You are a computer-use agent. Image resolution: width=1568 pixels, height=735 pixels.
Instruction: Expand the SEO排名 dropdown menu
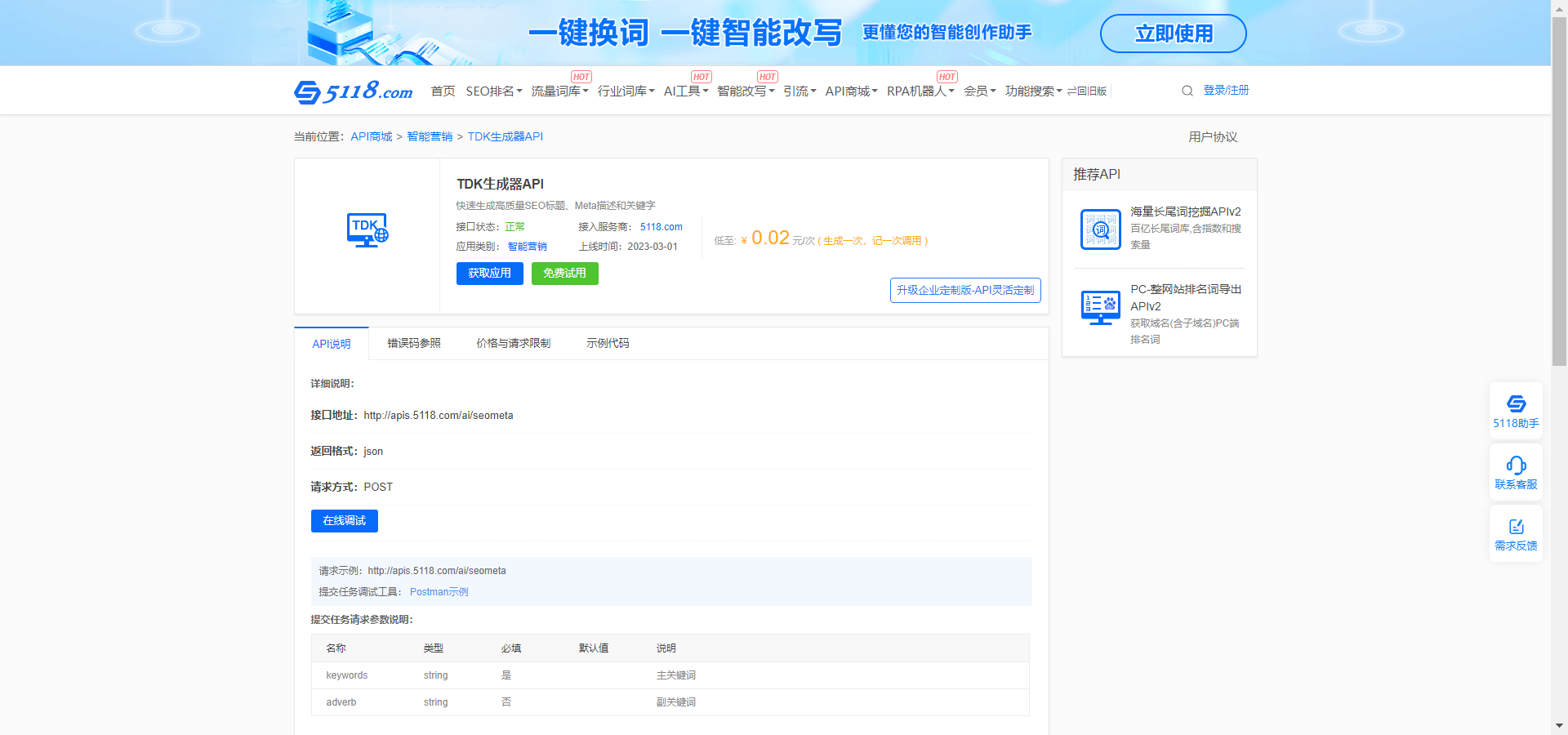493,91
